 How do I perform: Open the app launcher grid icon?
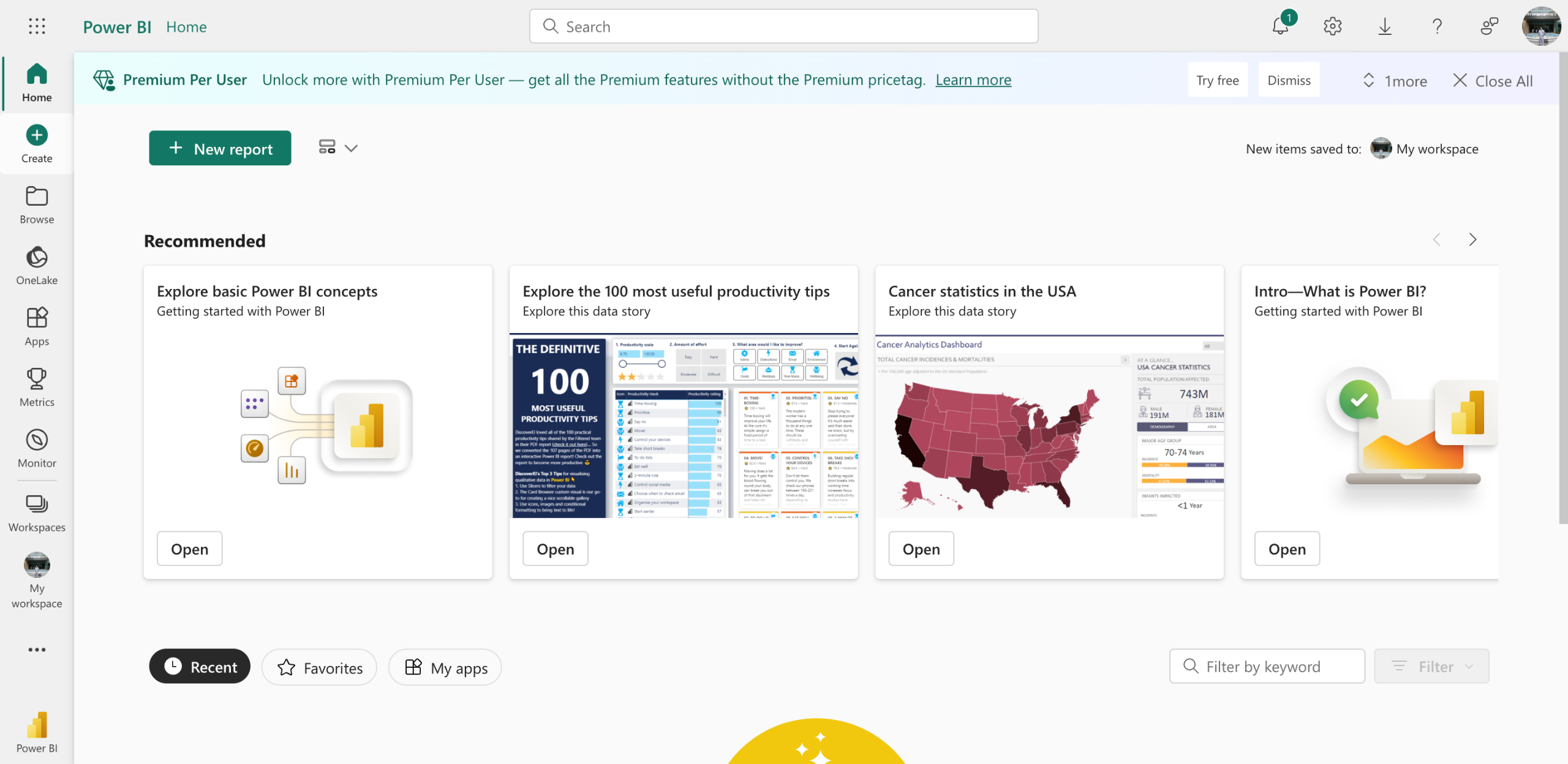point(37,26)
